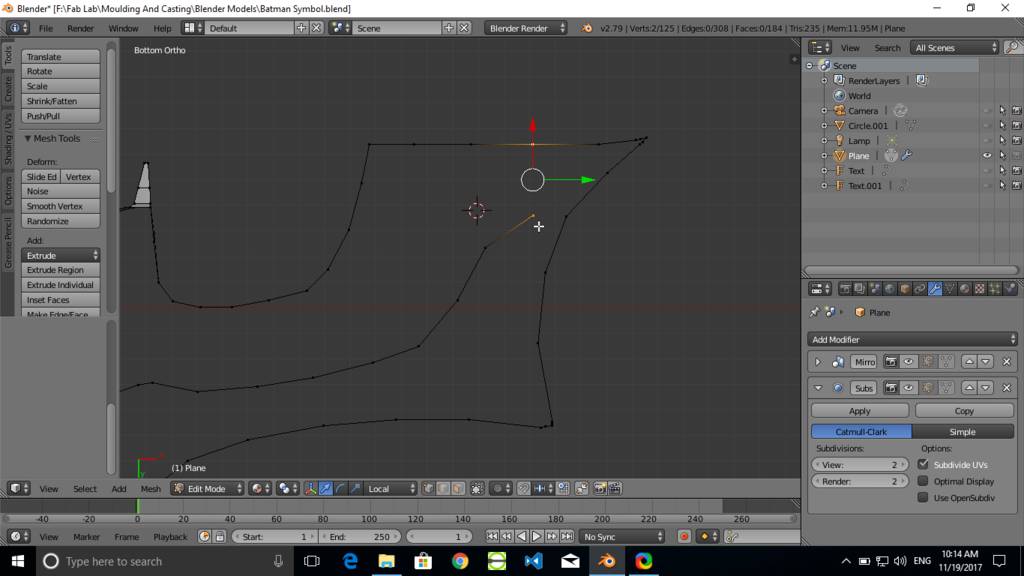Viewport: 1024px width, 576px height.
Task: Click the Randomize button
Action: pyautogui.click(x=61, y=221)
